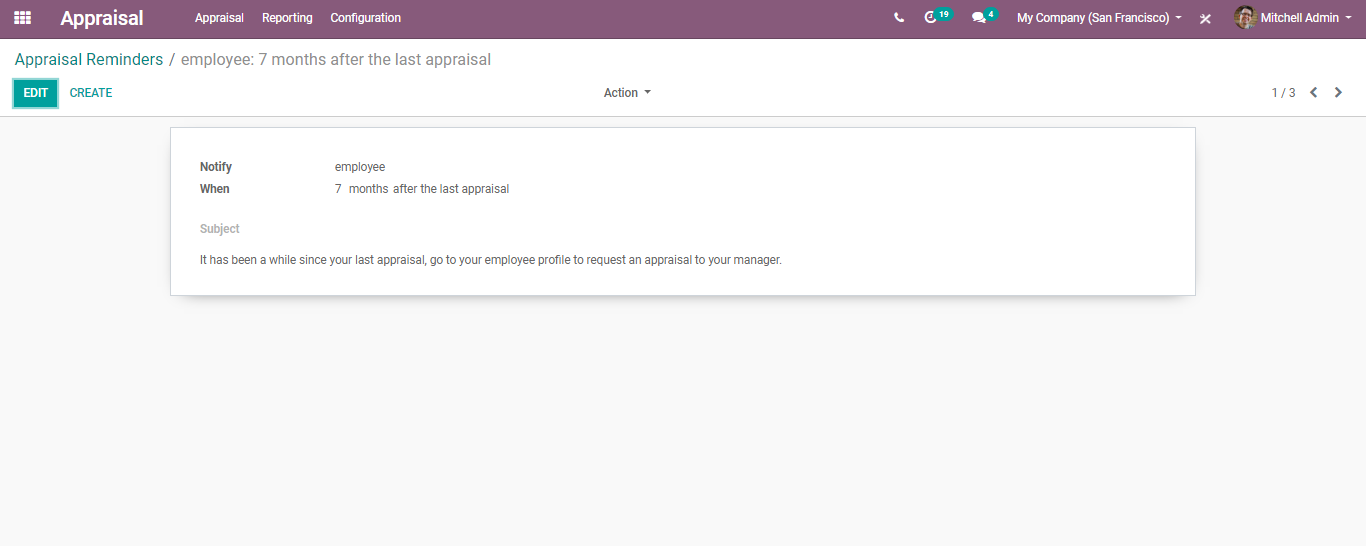Screen dimensions: 1366x546
Task: Go to next record arrow
Action: (1338, 93)
